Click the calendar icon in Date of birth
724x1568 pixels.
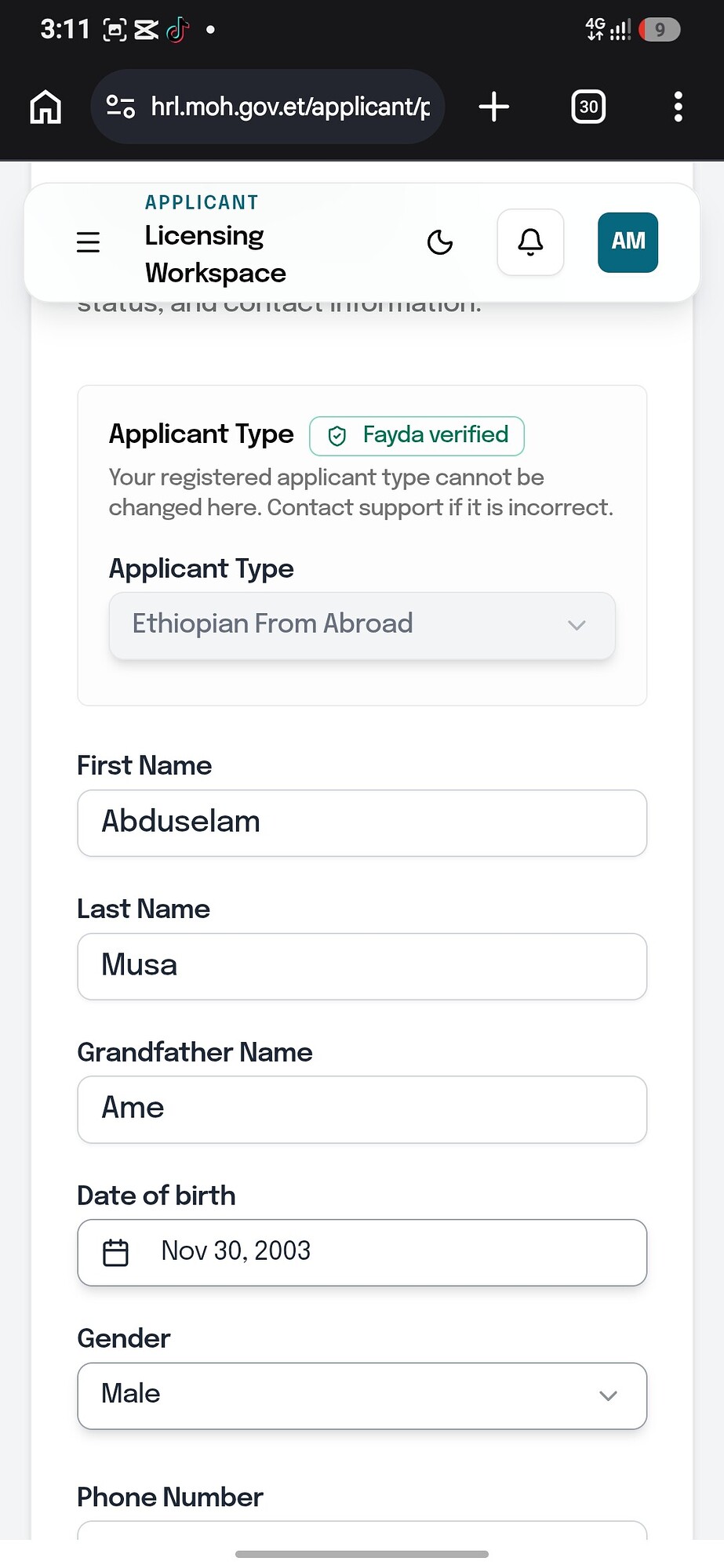coord(116,1252)
